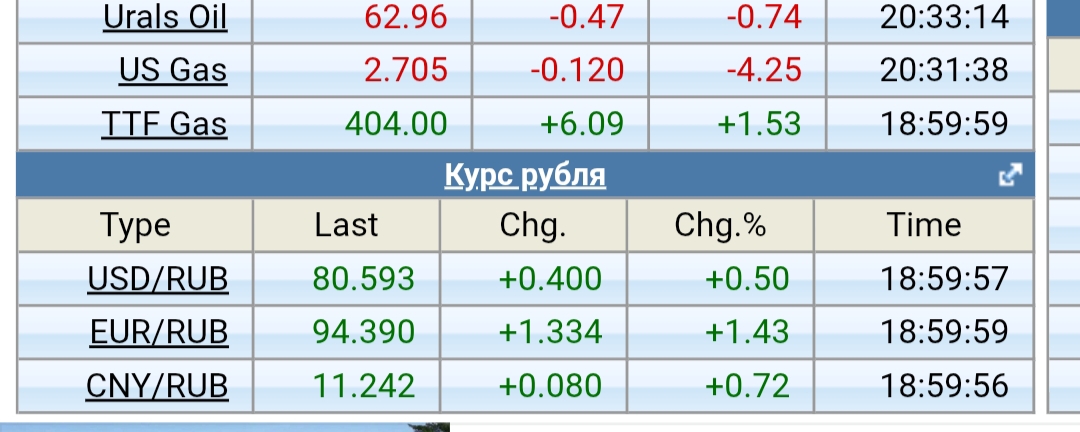Open the US Gas quote link
Screen dimensions: 1080x432
[x=172, y=71]
